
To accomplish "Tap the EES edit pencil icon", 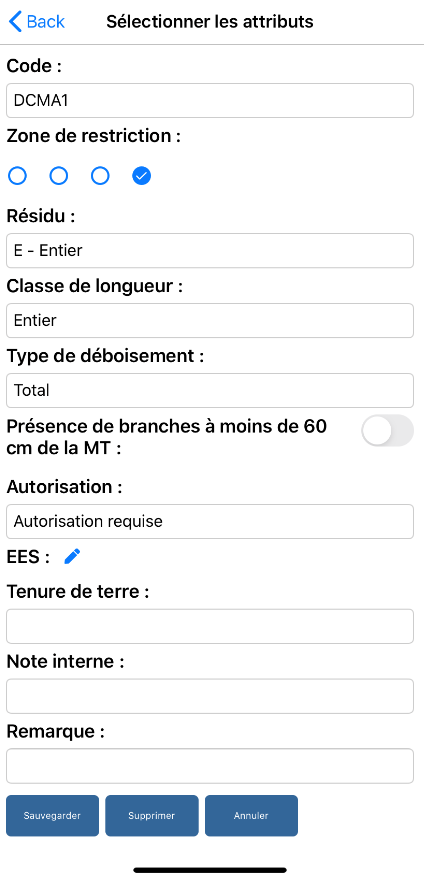I will (x=72, y=556).
